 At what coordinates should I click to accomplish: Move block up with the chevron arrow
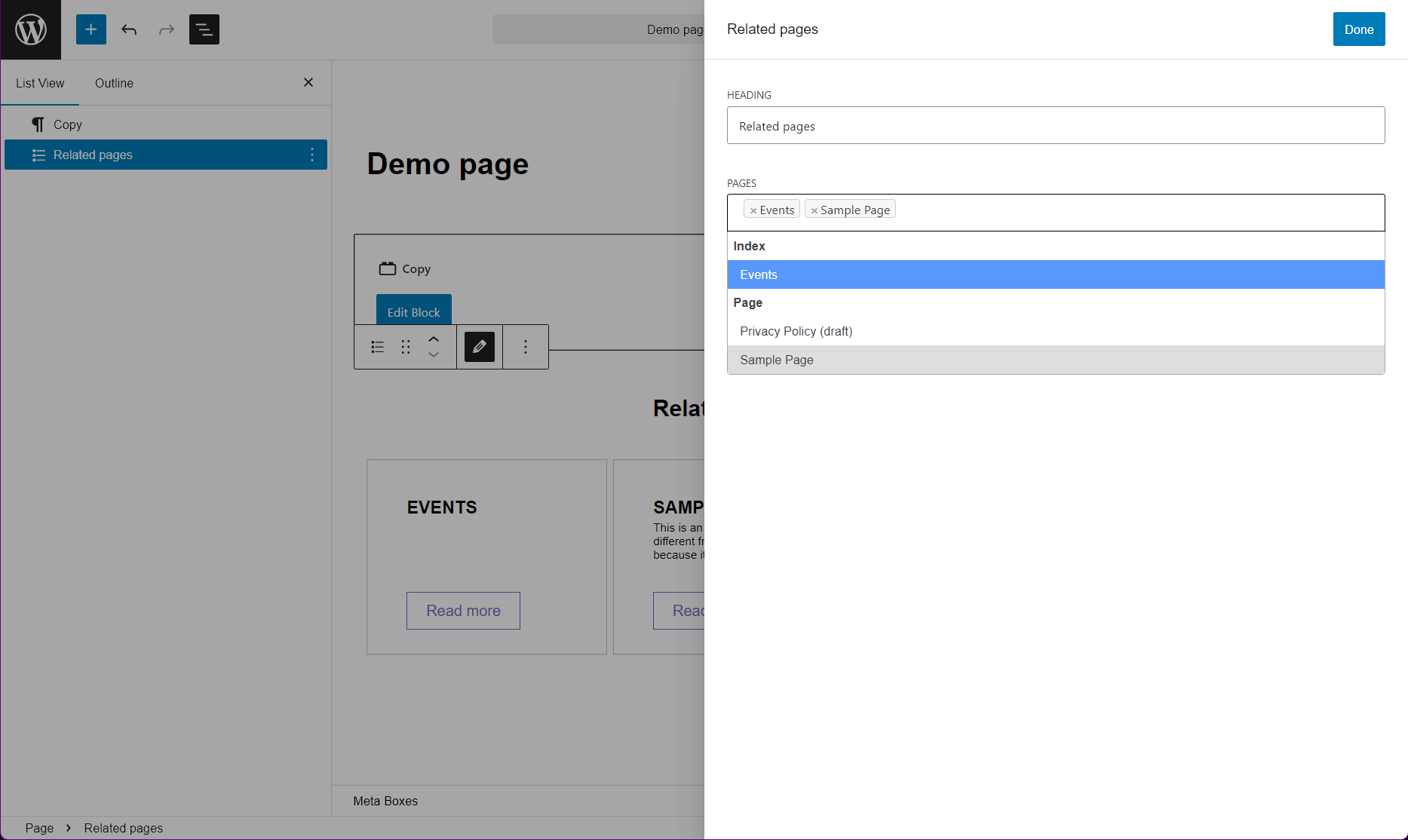434,339
